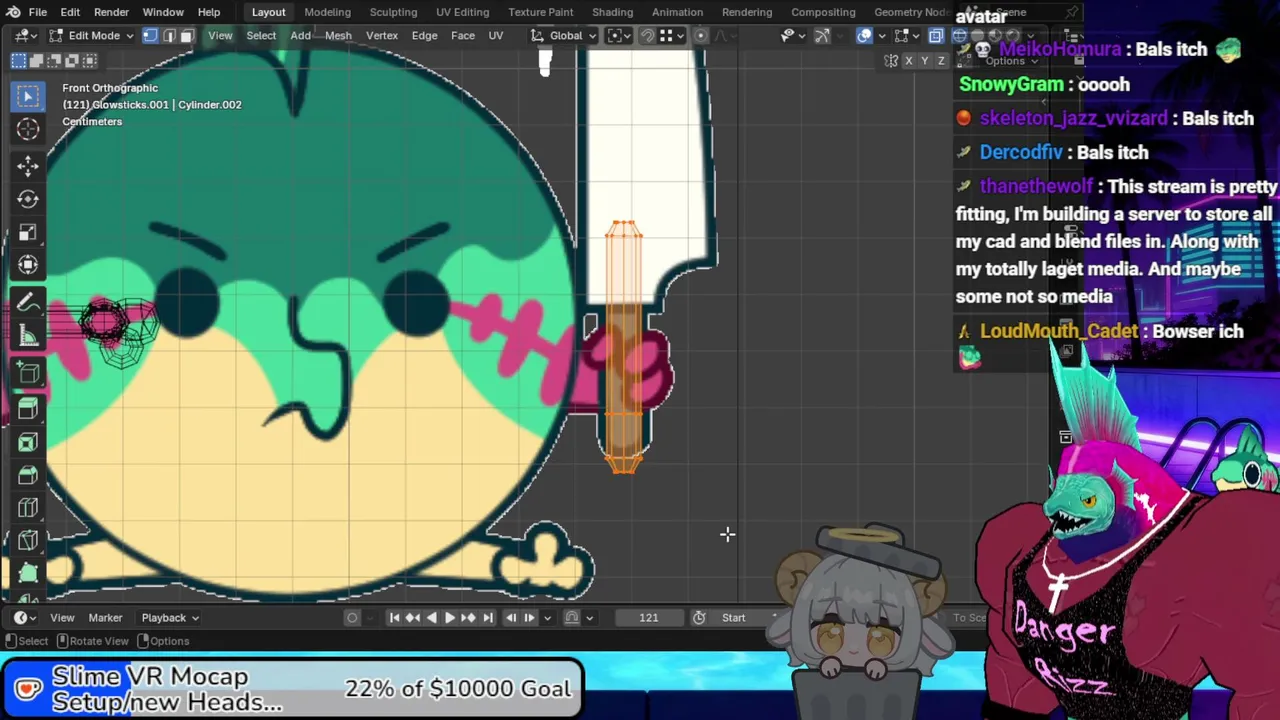Screen dimensions: 1280x720
Task: Select the Scale tool
Action: click(28, 232)
